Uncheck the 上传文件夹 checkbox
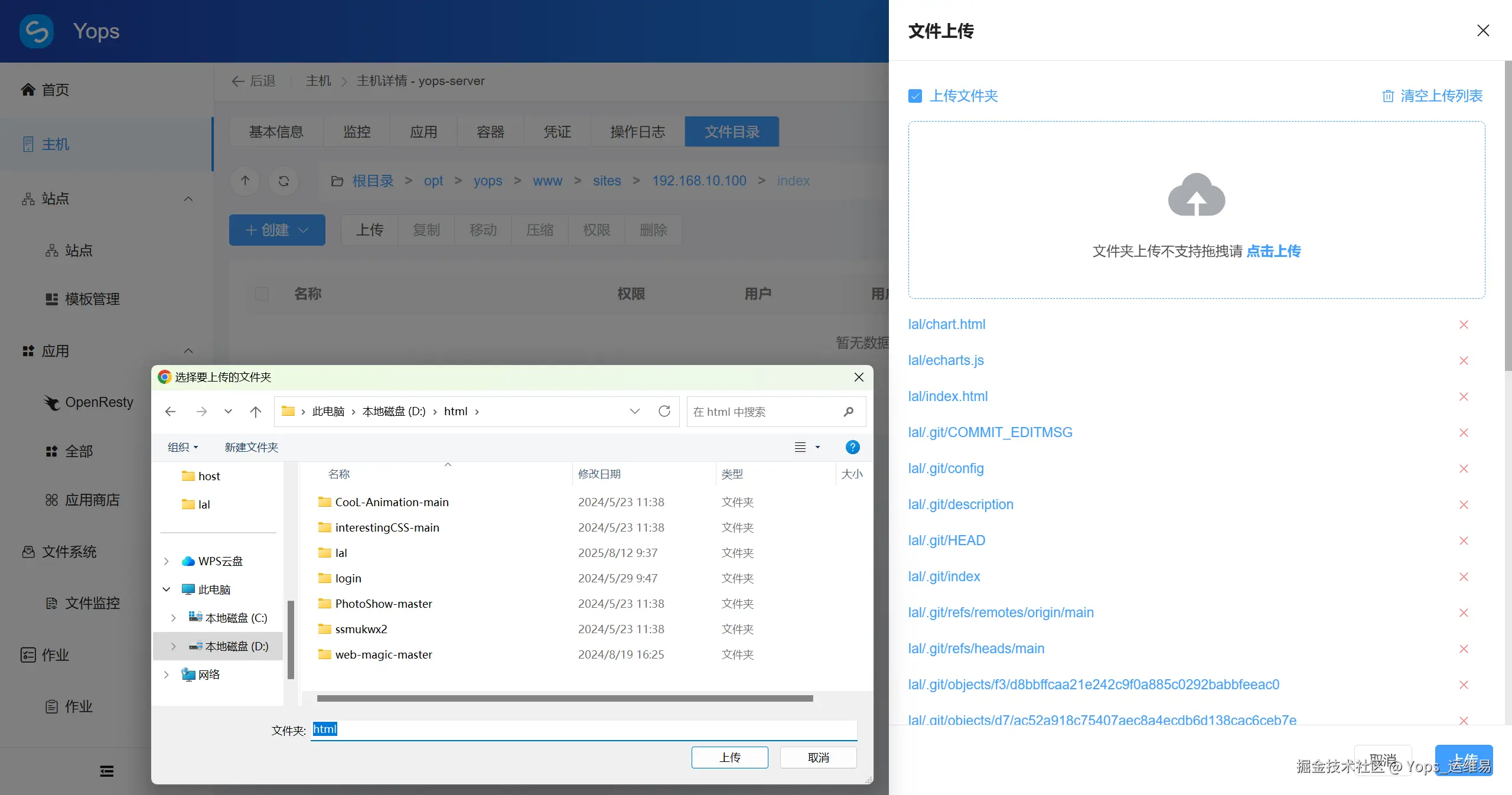 (915, 96)
